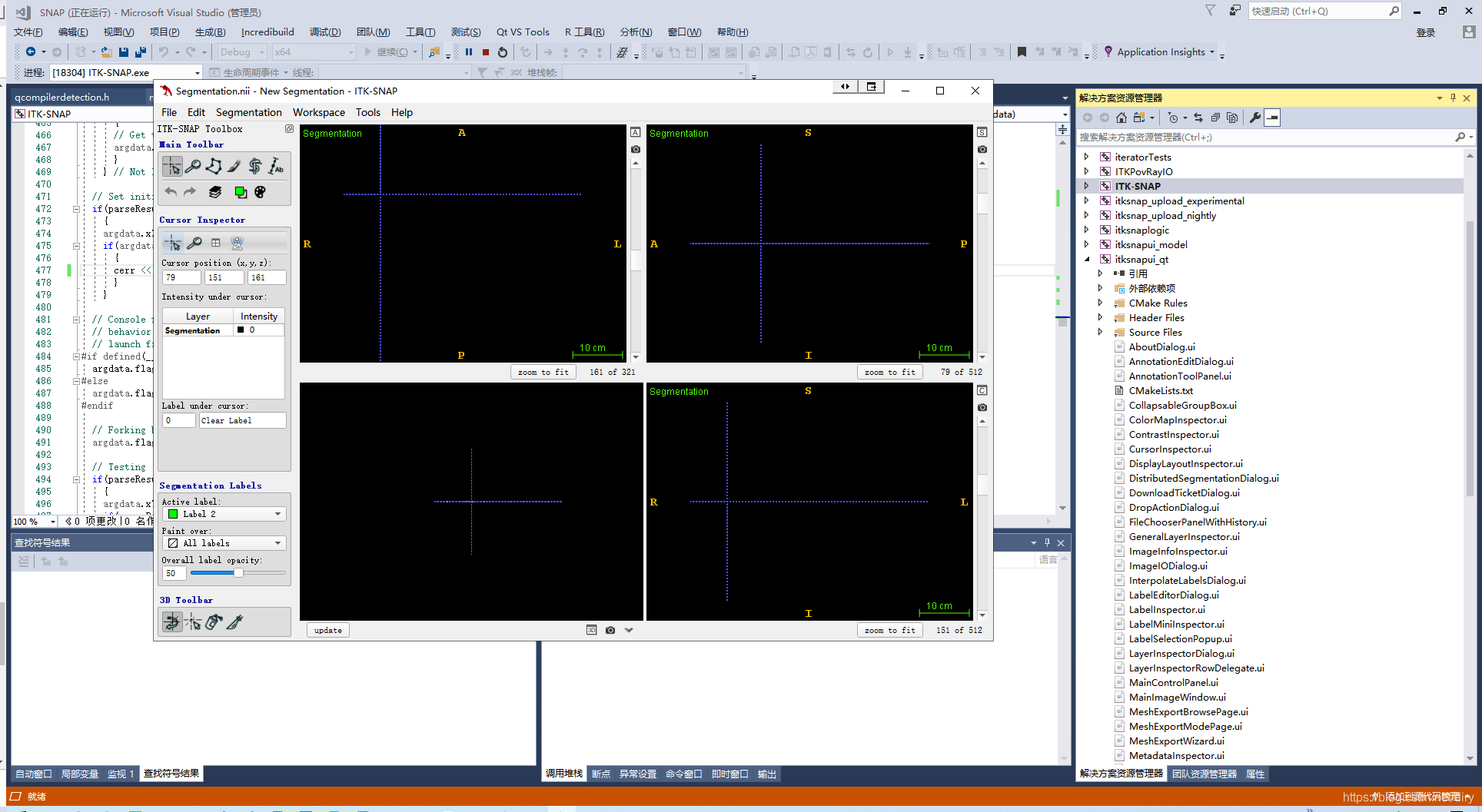
Task: Click zoom to fit under the axial view
Action: [543, 371]
